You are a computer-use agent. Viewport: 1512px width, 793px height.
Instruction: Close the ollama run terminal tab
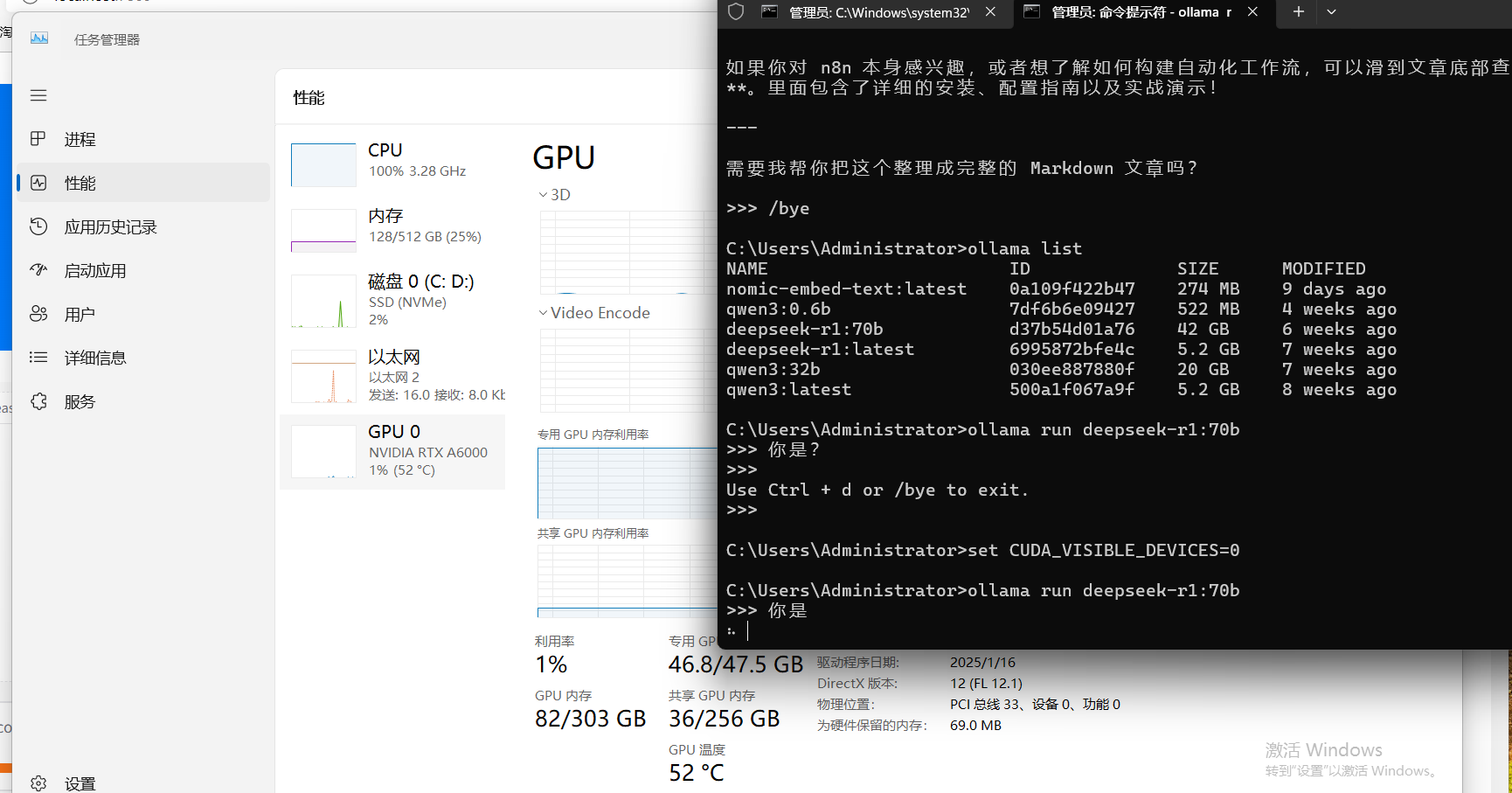click(1252, 11)
